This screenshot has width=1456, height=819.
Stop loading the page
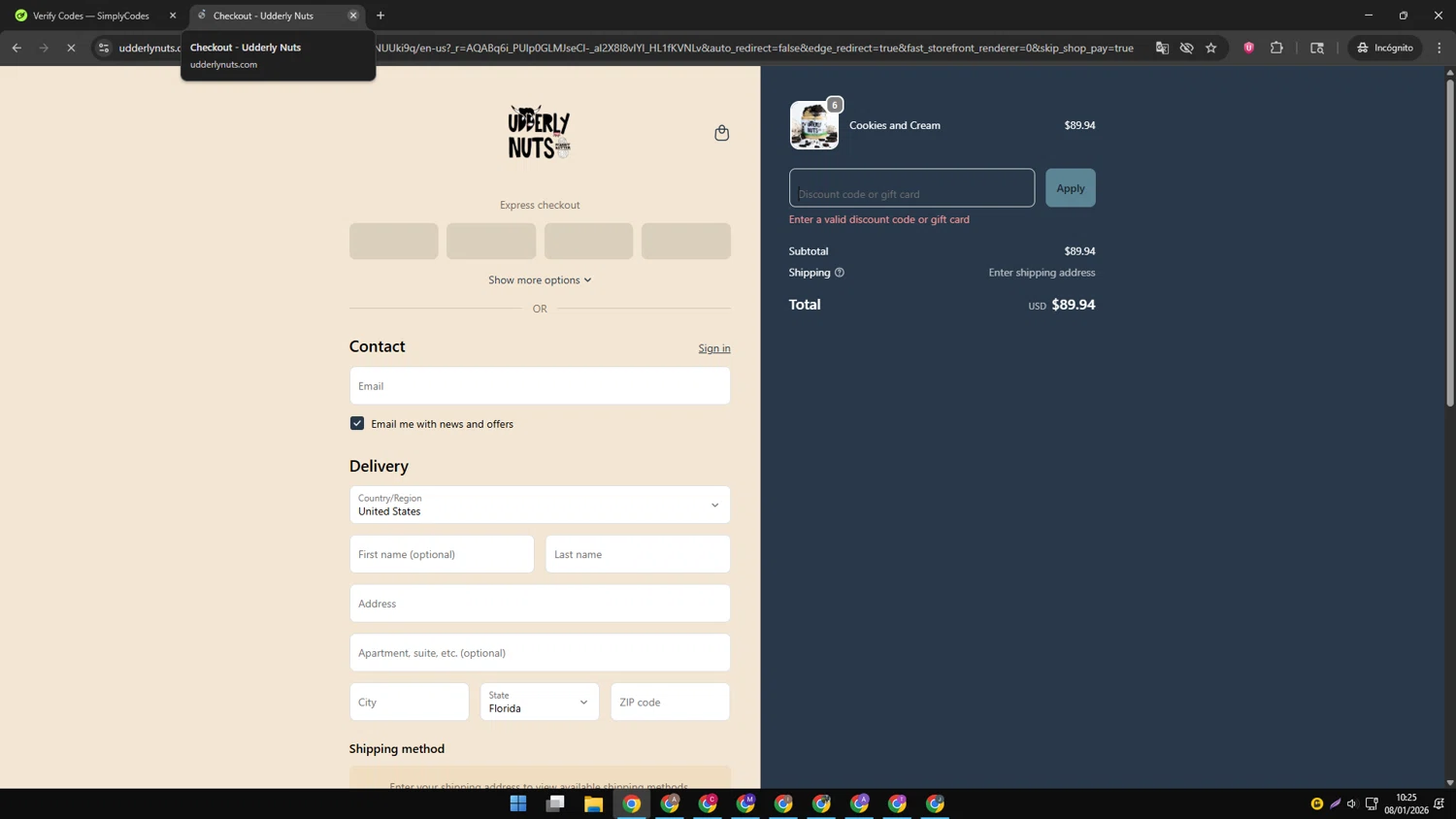[x=71, y=48]
